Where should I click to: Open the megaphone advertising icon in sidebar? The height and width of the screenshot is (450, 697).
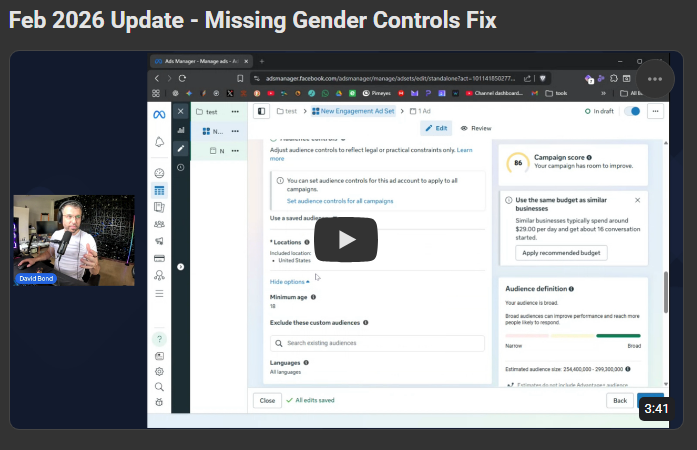(x=159, y=241)
